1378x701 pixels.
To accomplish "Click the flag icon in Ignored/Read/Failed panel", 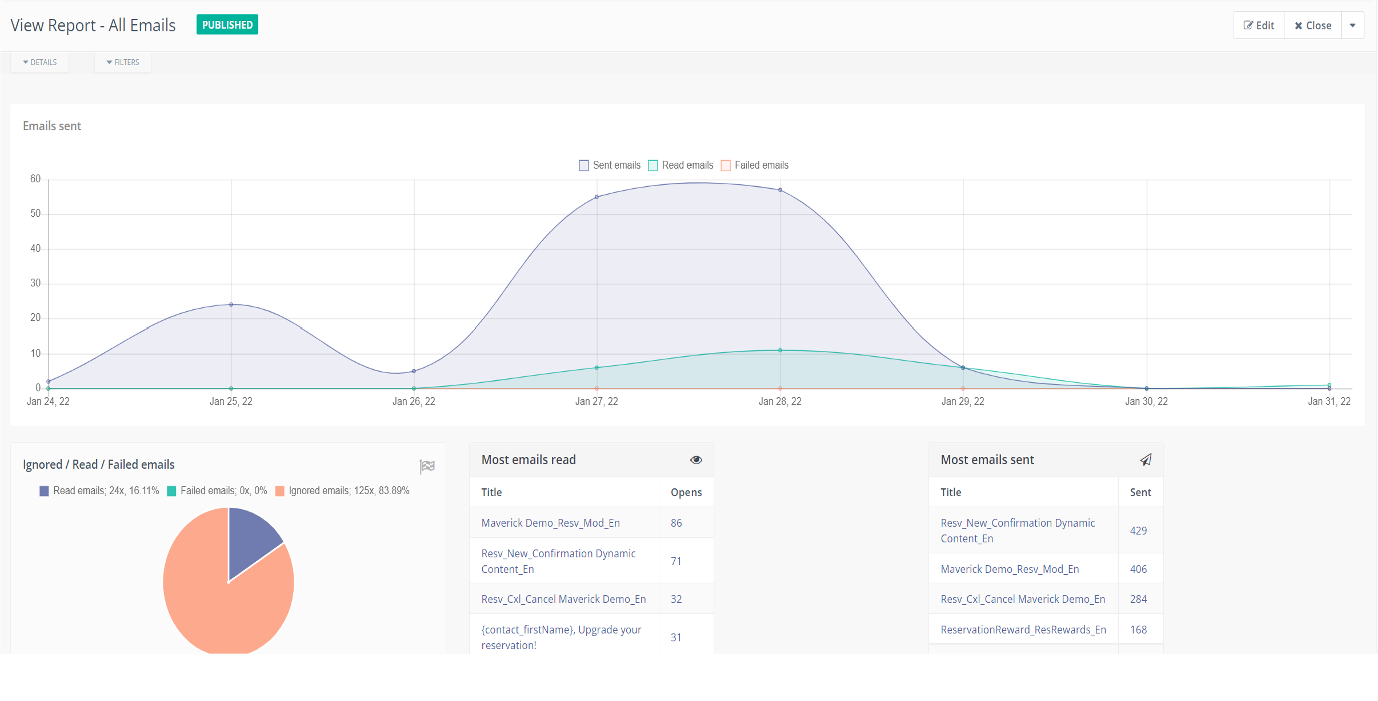I will click(x=427, y=466).
